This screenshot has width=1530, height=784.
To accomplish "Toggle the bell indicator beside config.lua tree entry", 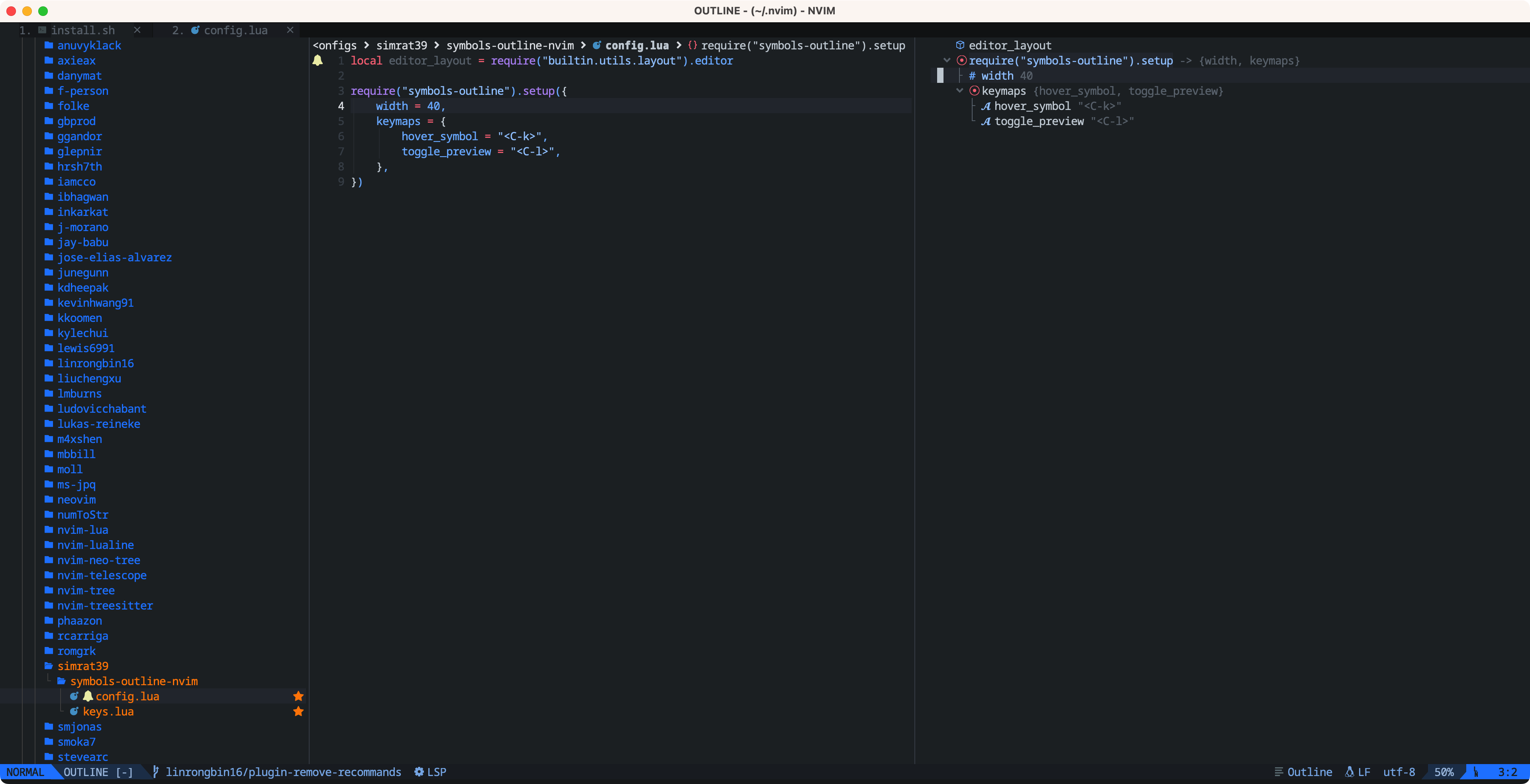I will point(88,696).
